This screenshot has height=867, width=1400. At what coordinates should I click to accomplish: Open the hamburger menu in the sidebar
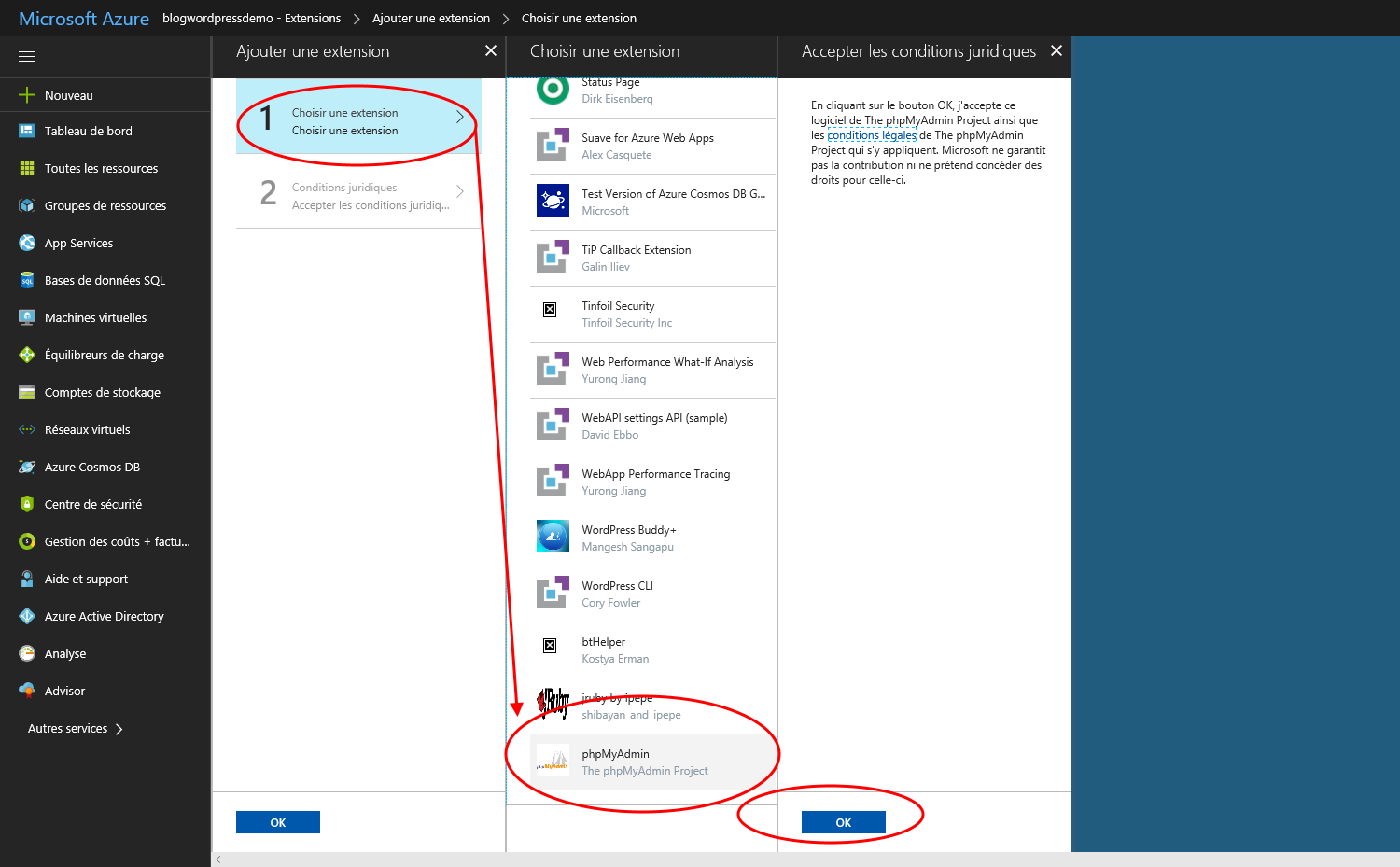tap(27, 57)
